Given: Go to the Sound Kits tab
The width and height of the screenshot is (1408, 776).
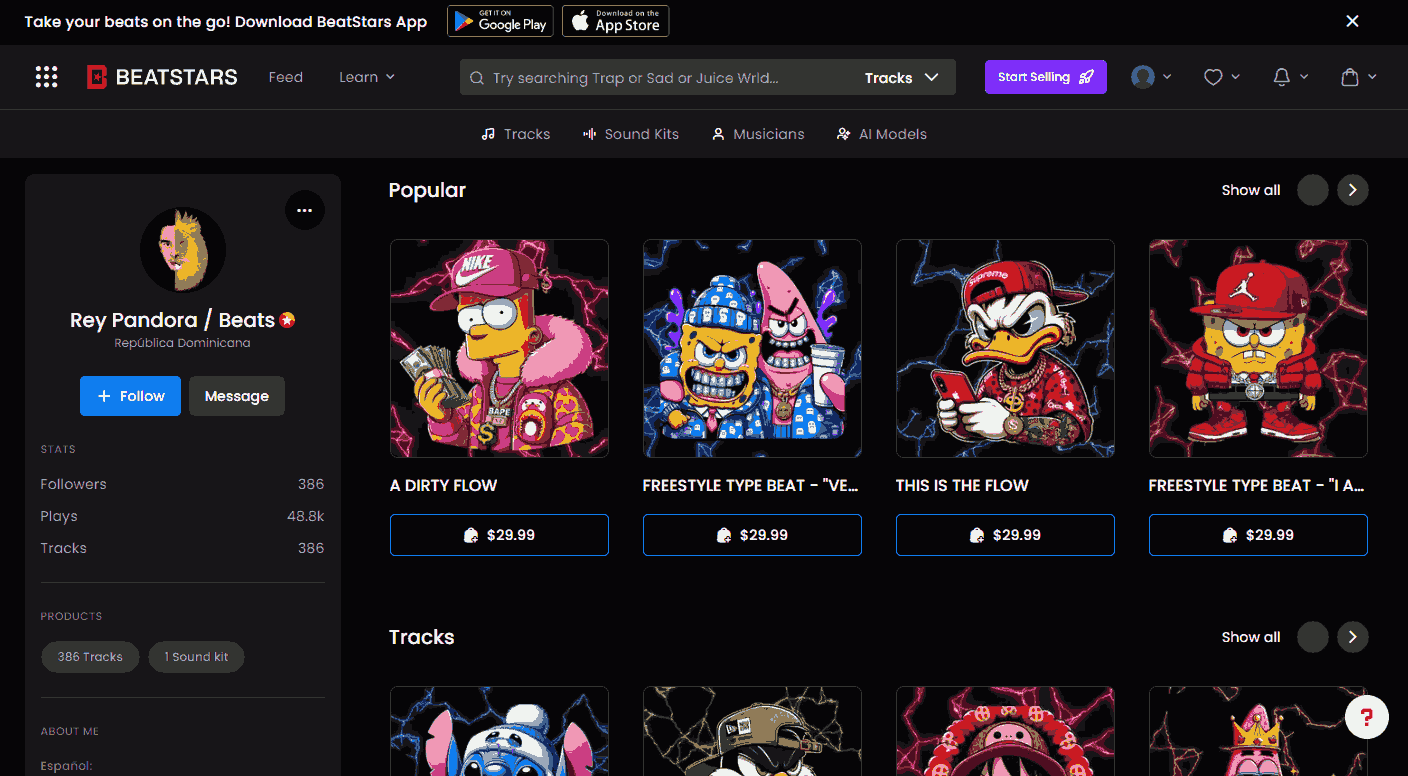Looking at the screenshot, I should 631,134.
